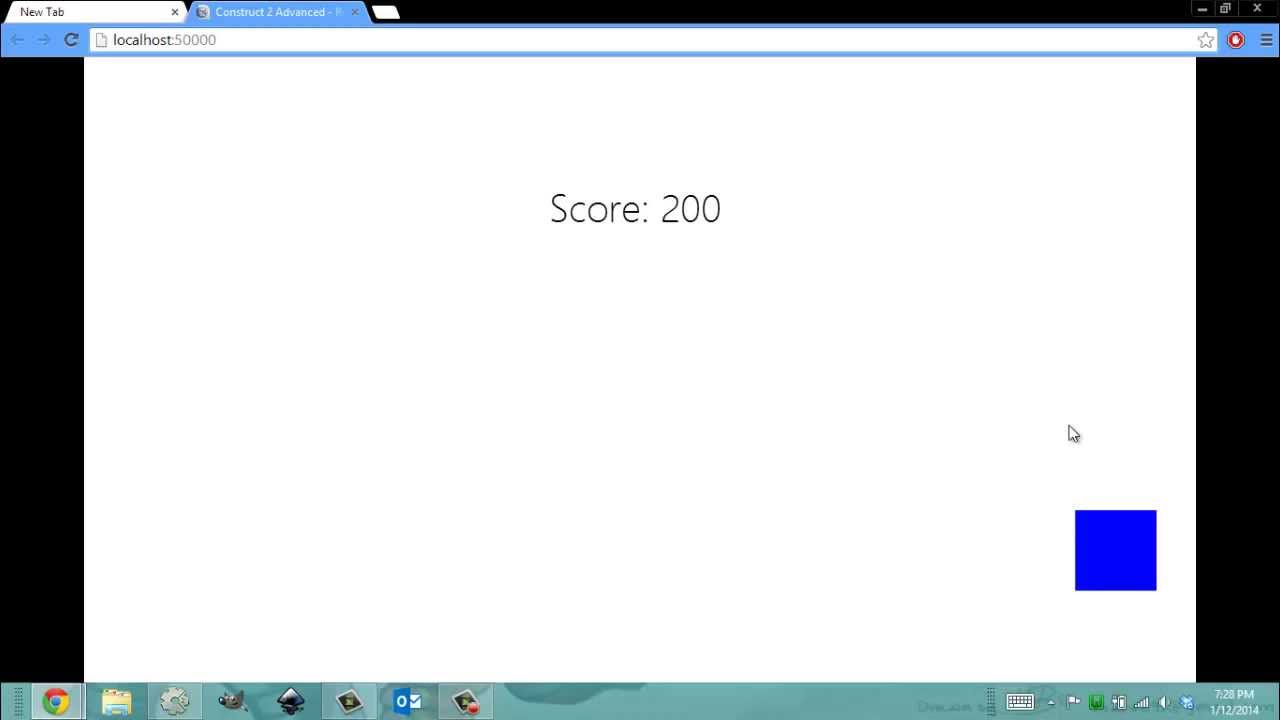Open GIMP from the taskbar
1280x720 pixels.
tap(232, 701)
